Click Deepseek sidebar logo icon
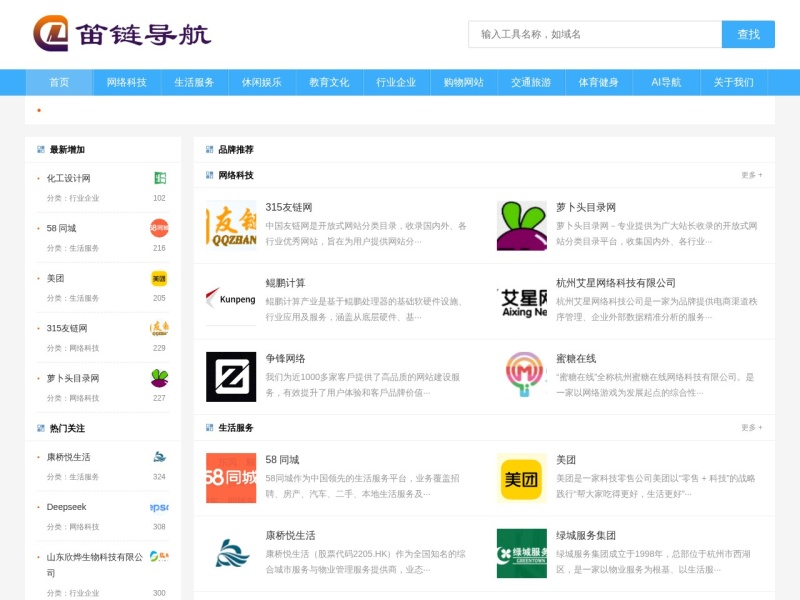This screenshot has height=600, width=800. pos(159,507)
